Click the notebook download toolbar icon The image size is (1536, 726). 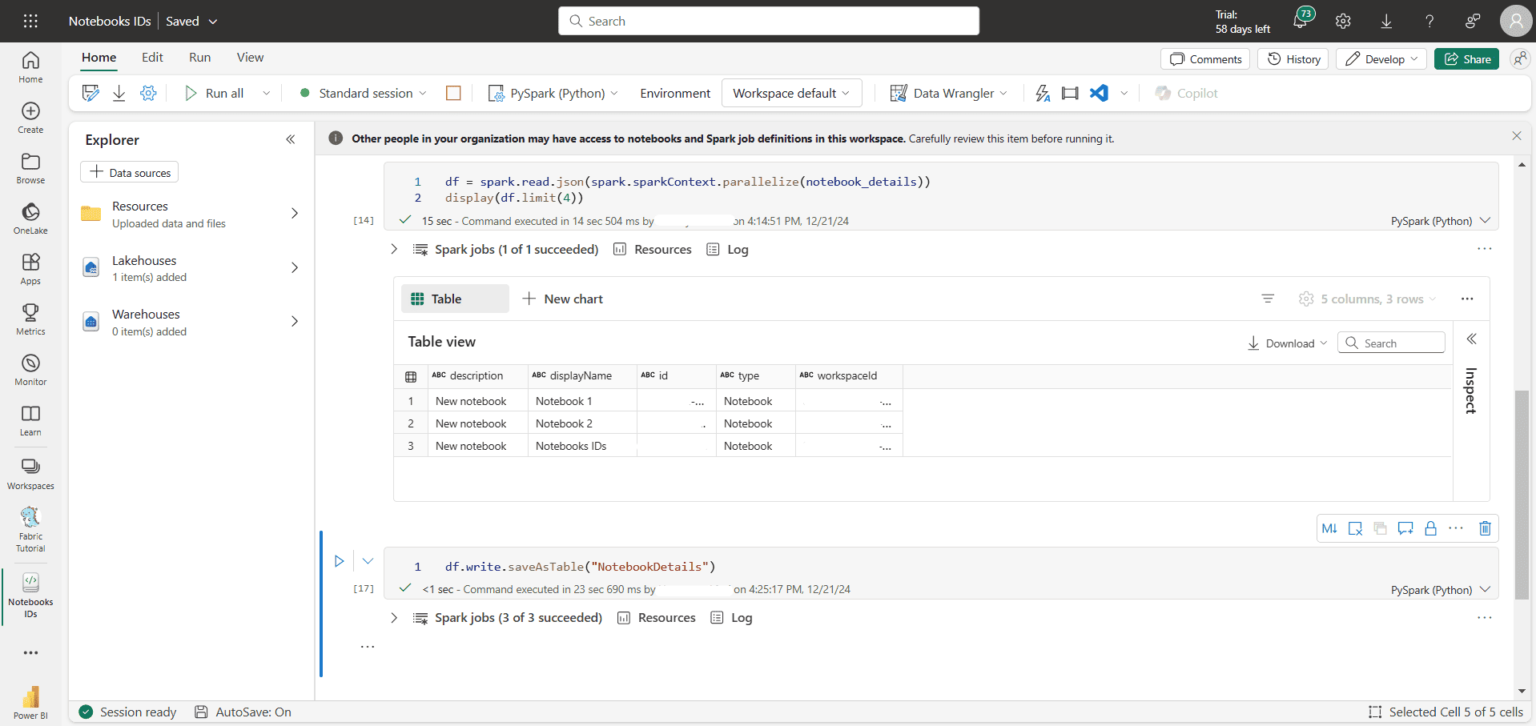[119, 93]
